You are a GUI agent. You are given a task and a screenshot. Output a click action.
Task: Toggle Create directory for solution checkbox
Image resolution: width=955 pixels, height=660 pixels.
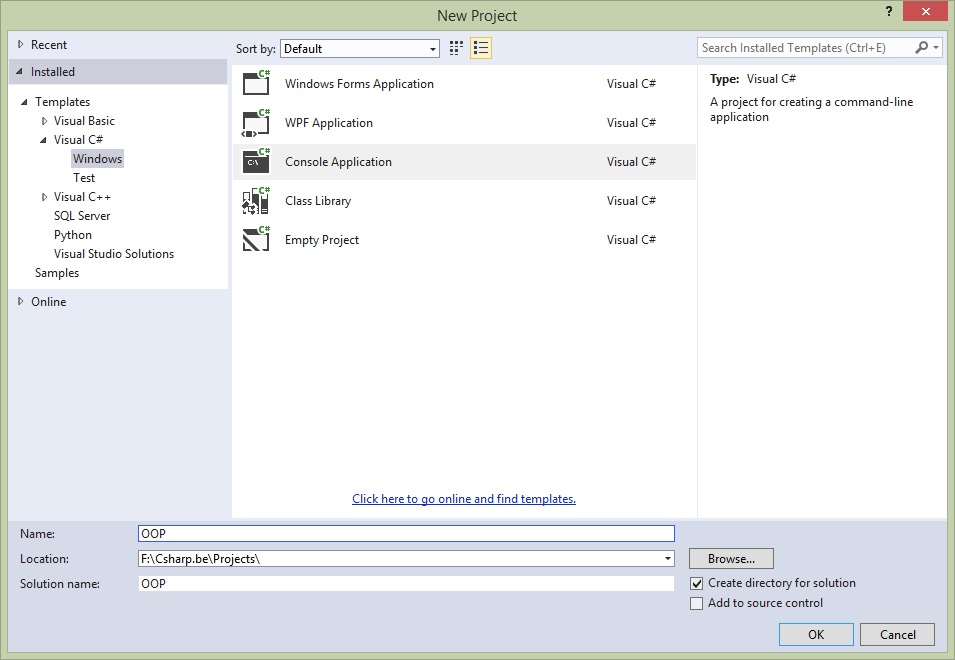(x=697, y=583)
